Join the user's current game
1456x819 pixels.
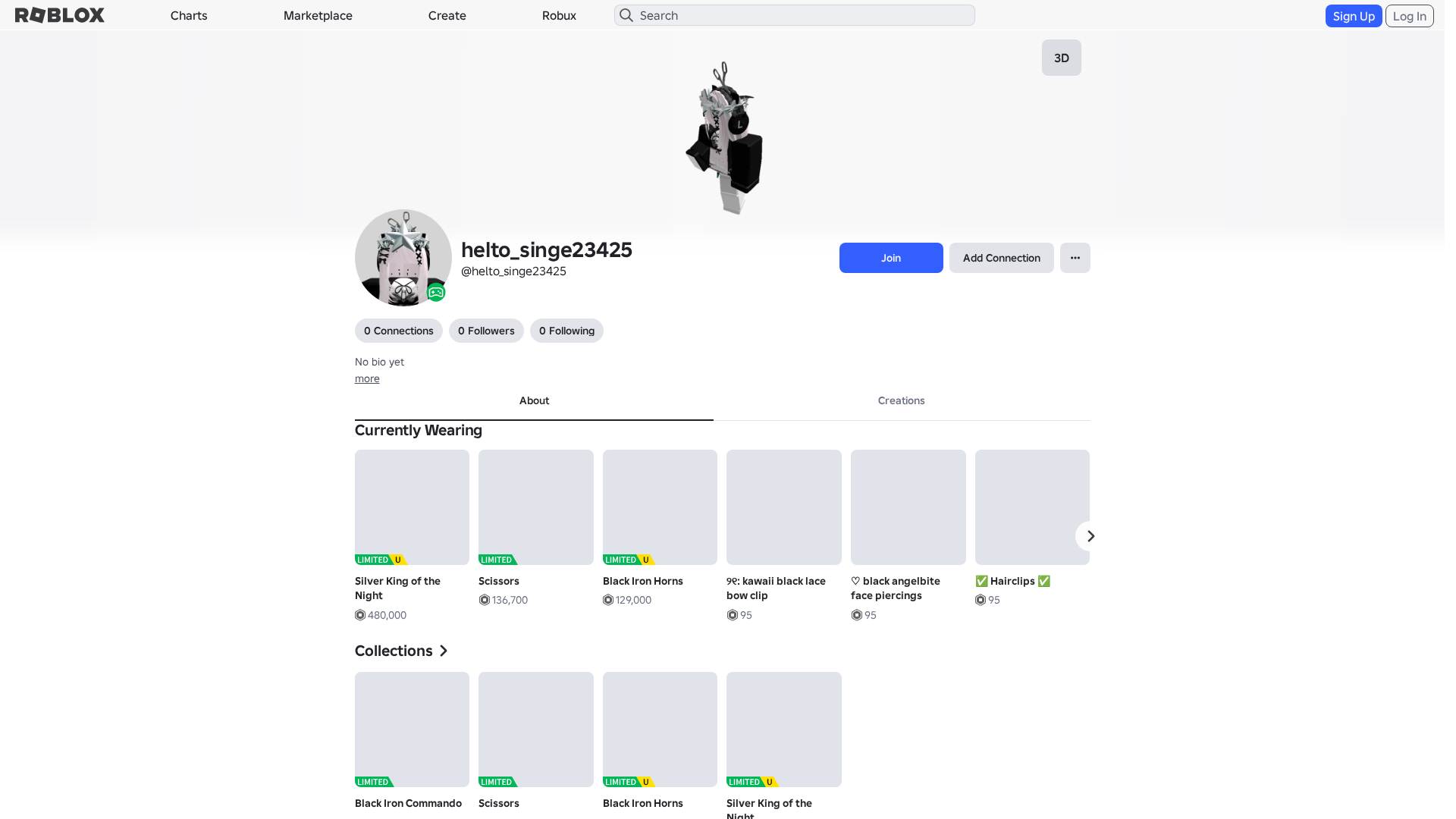pyautogui.click(x=891, y=258)
